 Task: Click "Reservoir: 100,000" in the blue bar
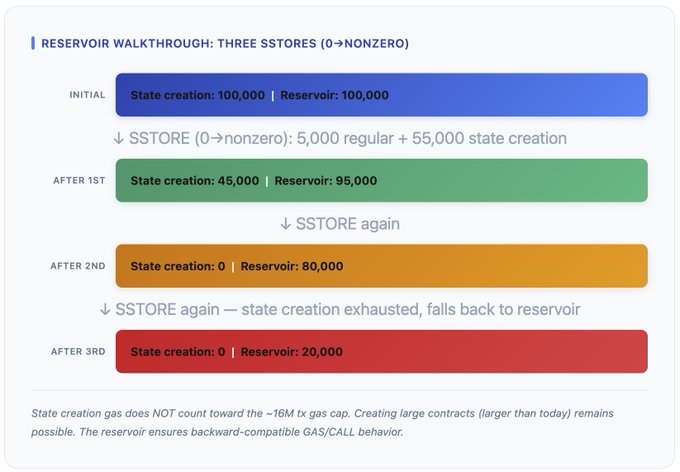334,95
